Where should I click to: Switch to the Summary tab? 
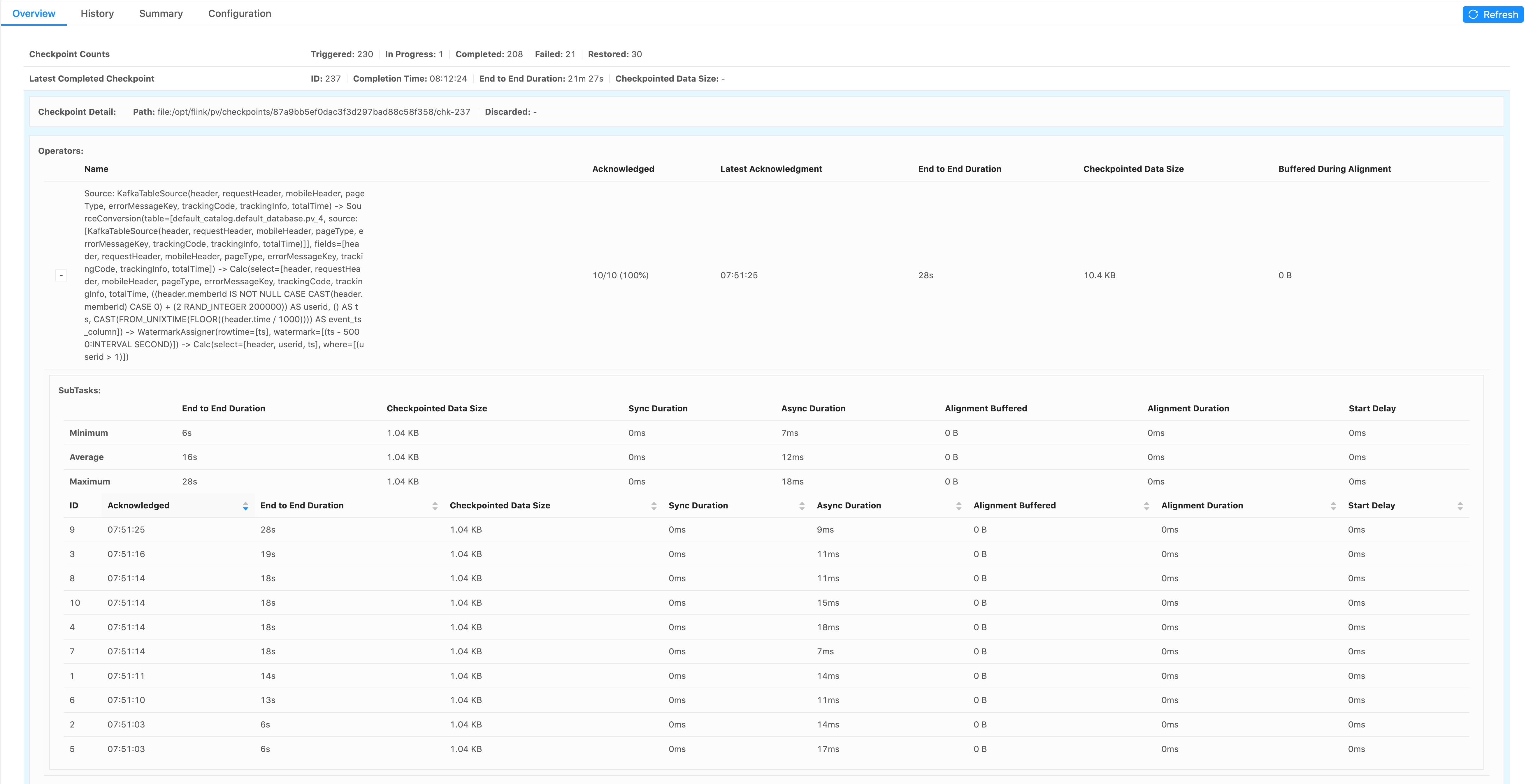[x=161, y=14]
